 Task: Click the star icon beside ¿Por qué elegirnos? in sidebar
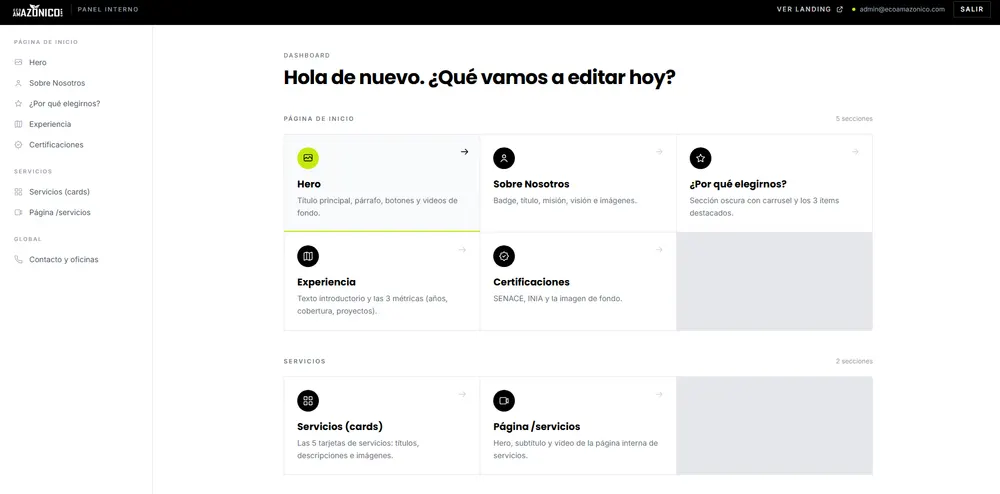pos(18,103)
